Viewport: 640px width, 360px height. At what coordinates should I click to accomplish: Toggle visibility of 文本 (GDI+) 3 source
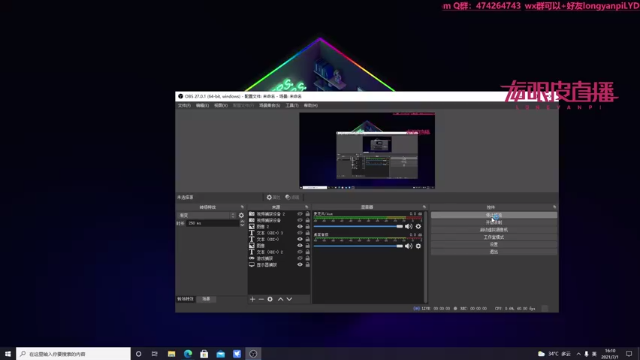(x=300, y=233)
